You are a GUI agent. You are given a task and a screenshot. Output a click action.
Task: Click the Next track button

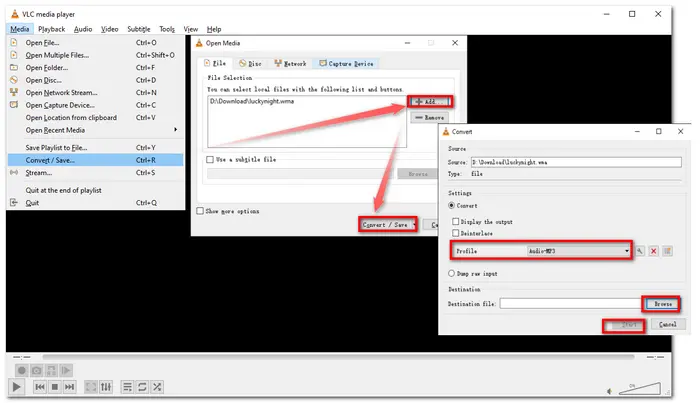point(69,386)
